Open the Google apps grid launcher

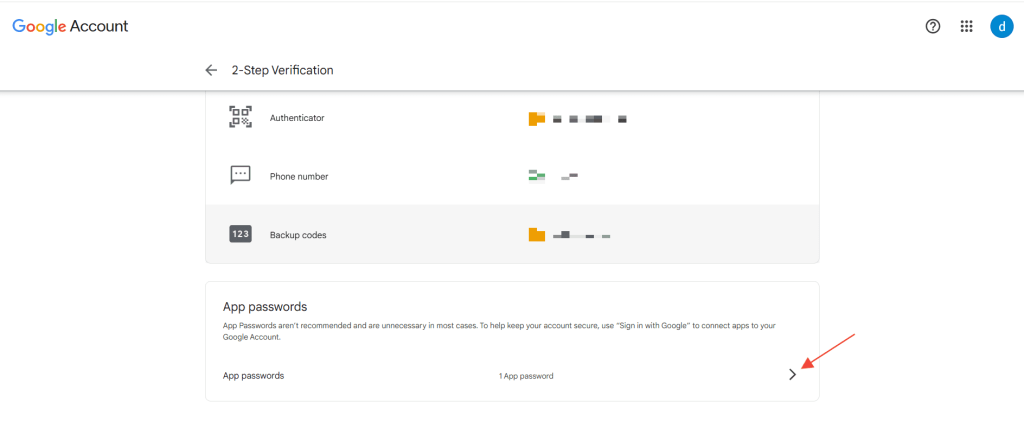pos(966,27)
